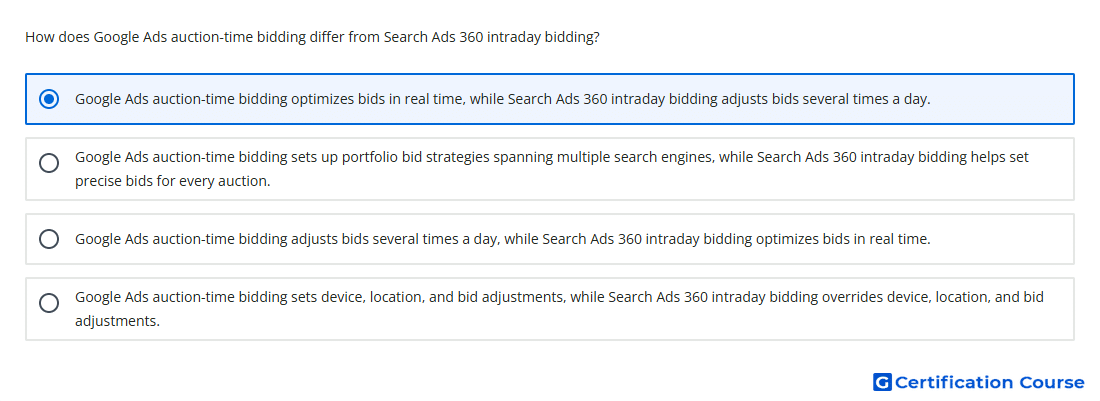Pick the radio for the device, location adjustments answer
The image size is (1100, 401).
pyautogui.click(x=49, y=304)
